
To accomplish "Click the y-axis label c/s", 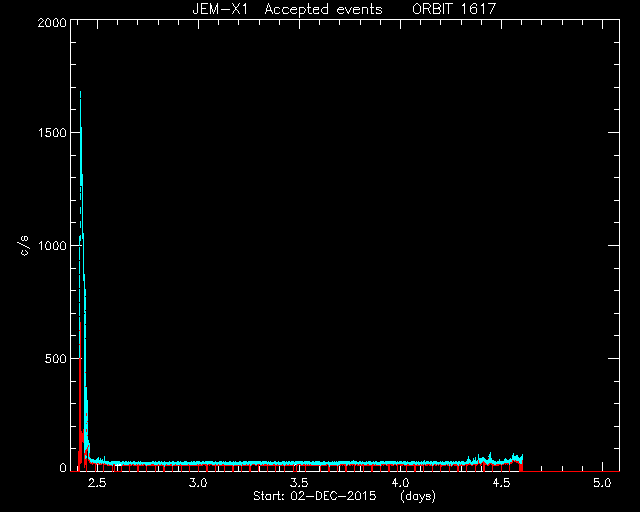I will click(x=25, y=245).
